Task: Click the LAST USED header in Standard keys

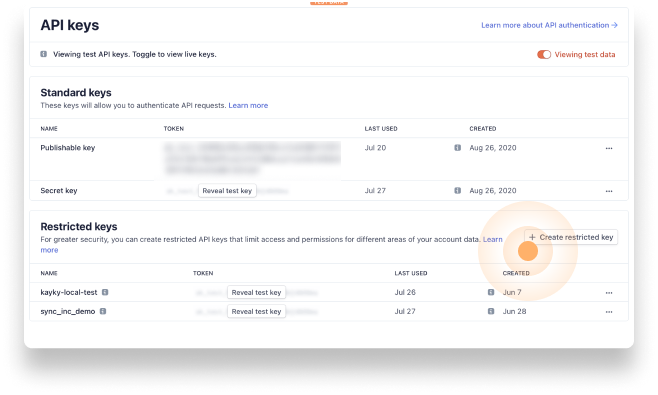Action: (381, 128)
